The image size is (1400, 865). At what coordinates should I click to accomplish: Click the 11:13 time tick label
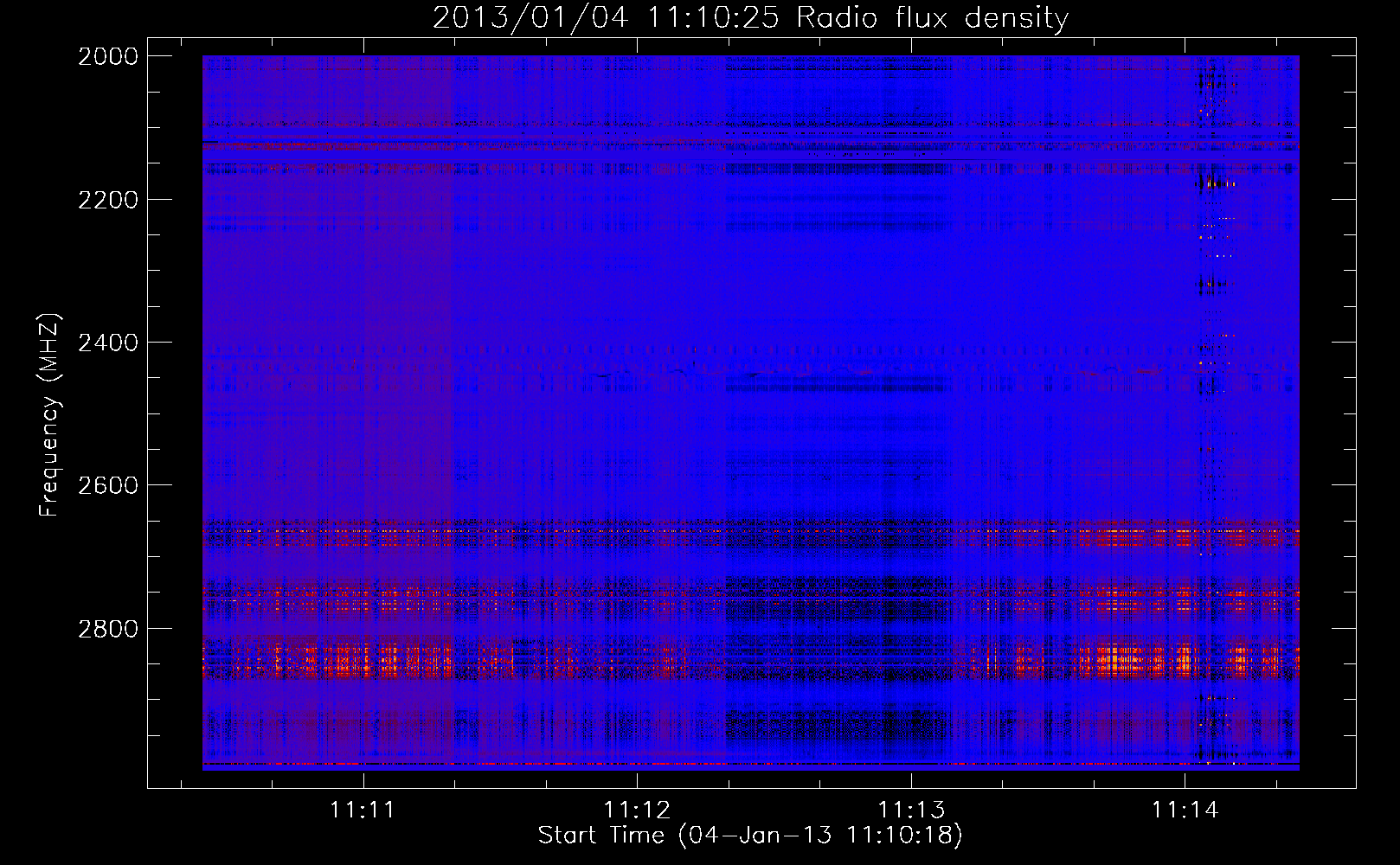click(911, 810)
